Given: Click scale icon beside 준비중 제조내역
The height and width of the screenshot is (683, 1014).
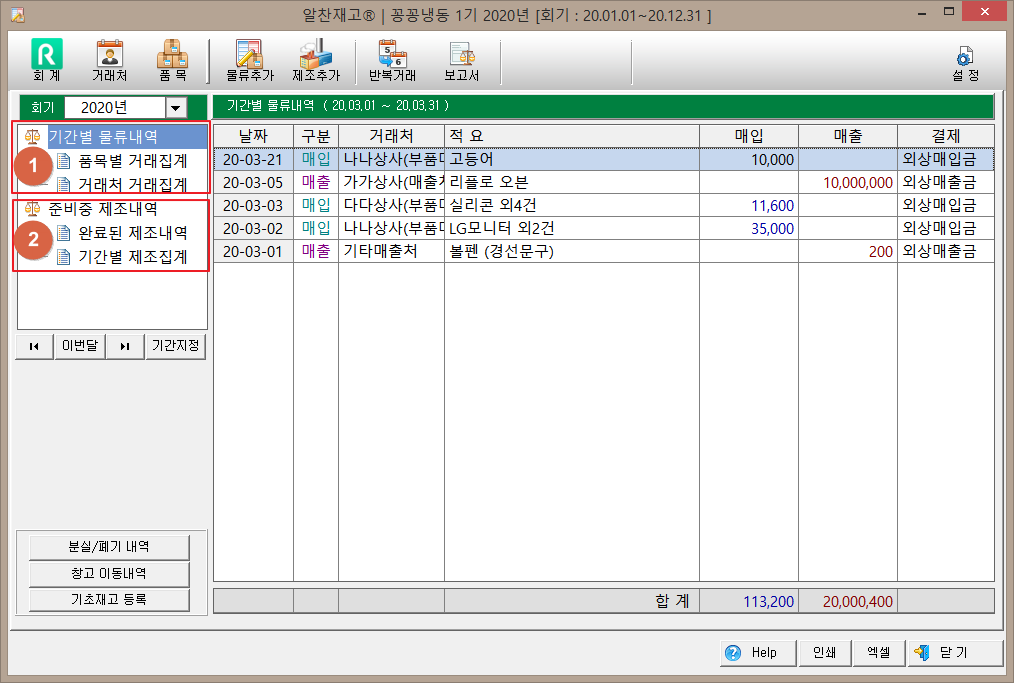Looking at the screenshot, I should [32, 208].
